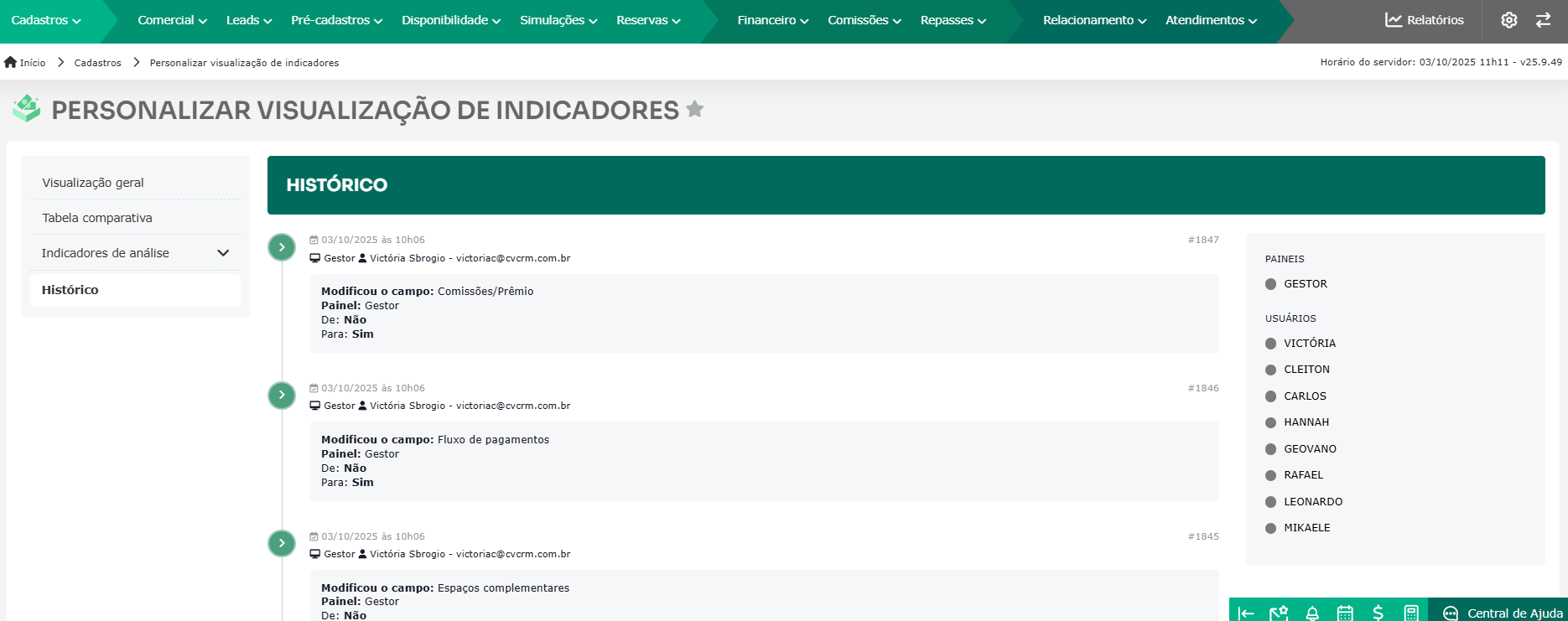Go to Cadastros breadcrumb

coord(97,63)
